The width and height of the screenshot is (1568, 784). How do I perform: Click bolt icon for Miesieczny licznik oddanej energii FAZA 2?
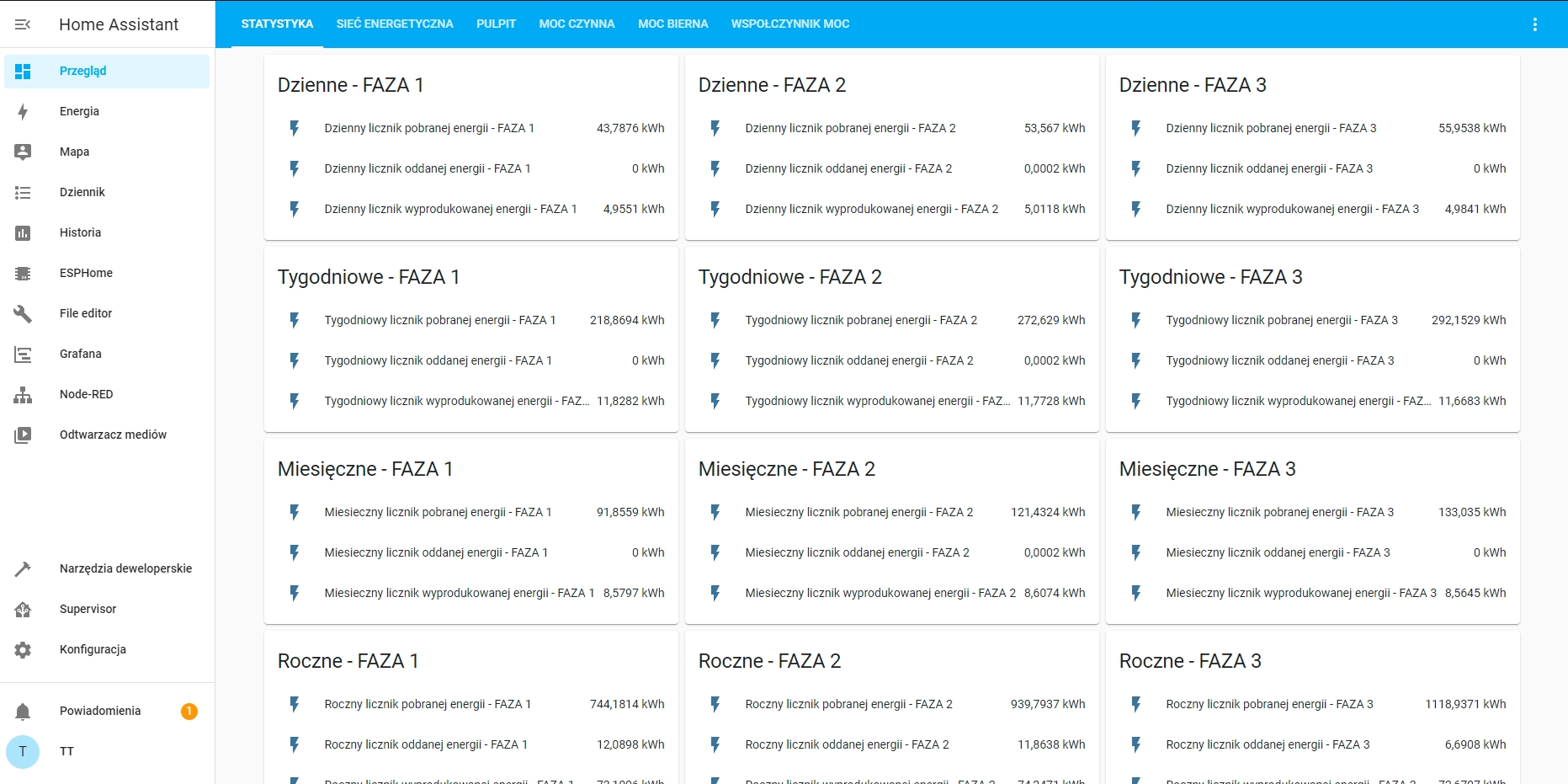(715, 552)
